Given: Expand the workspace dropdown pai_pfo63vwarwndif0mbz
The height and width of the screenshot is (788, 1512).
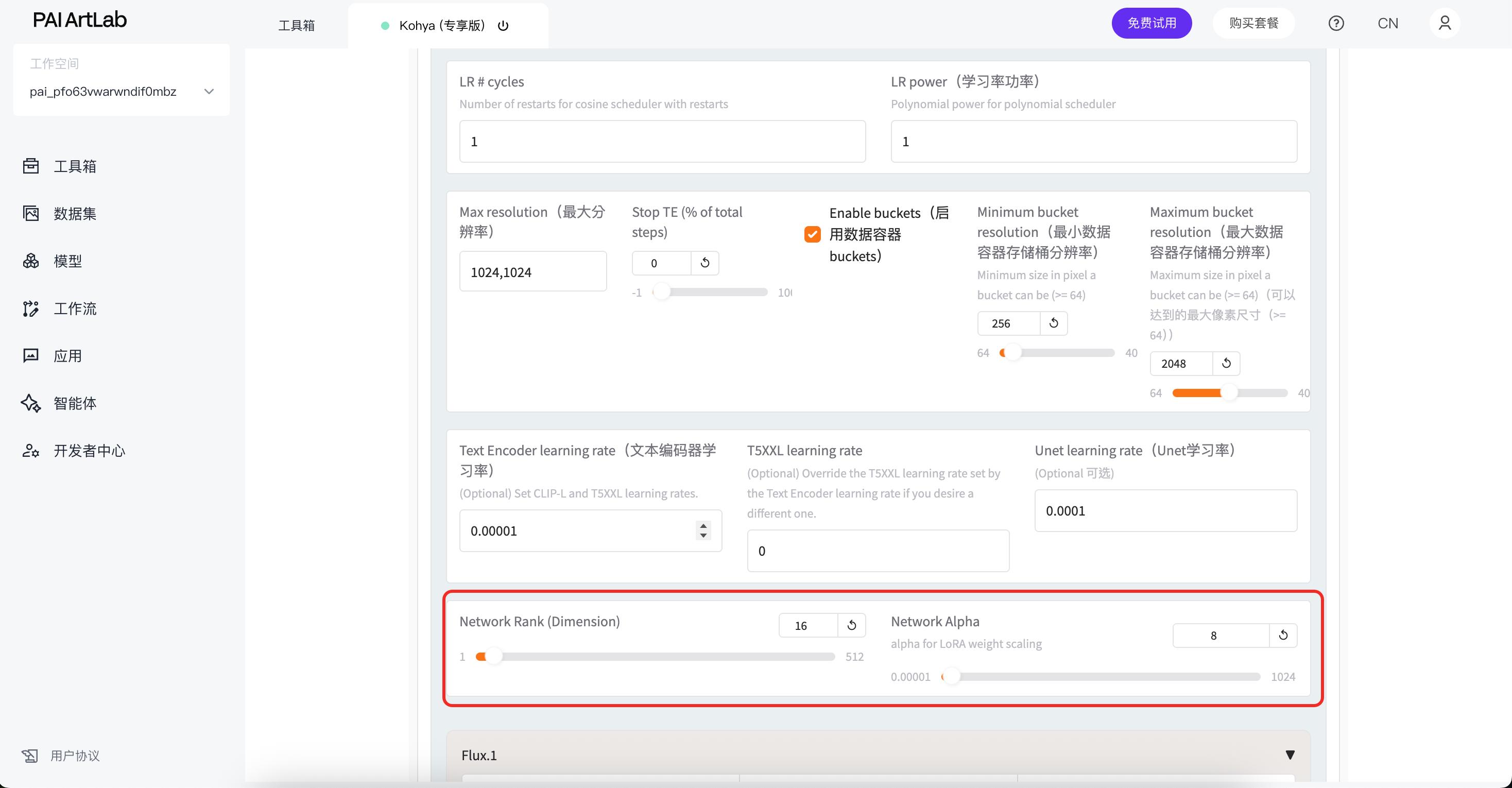Looking at the screenshot, I should point(209,92).
